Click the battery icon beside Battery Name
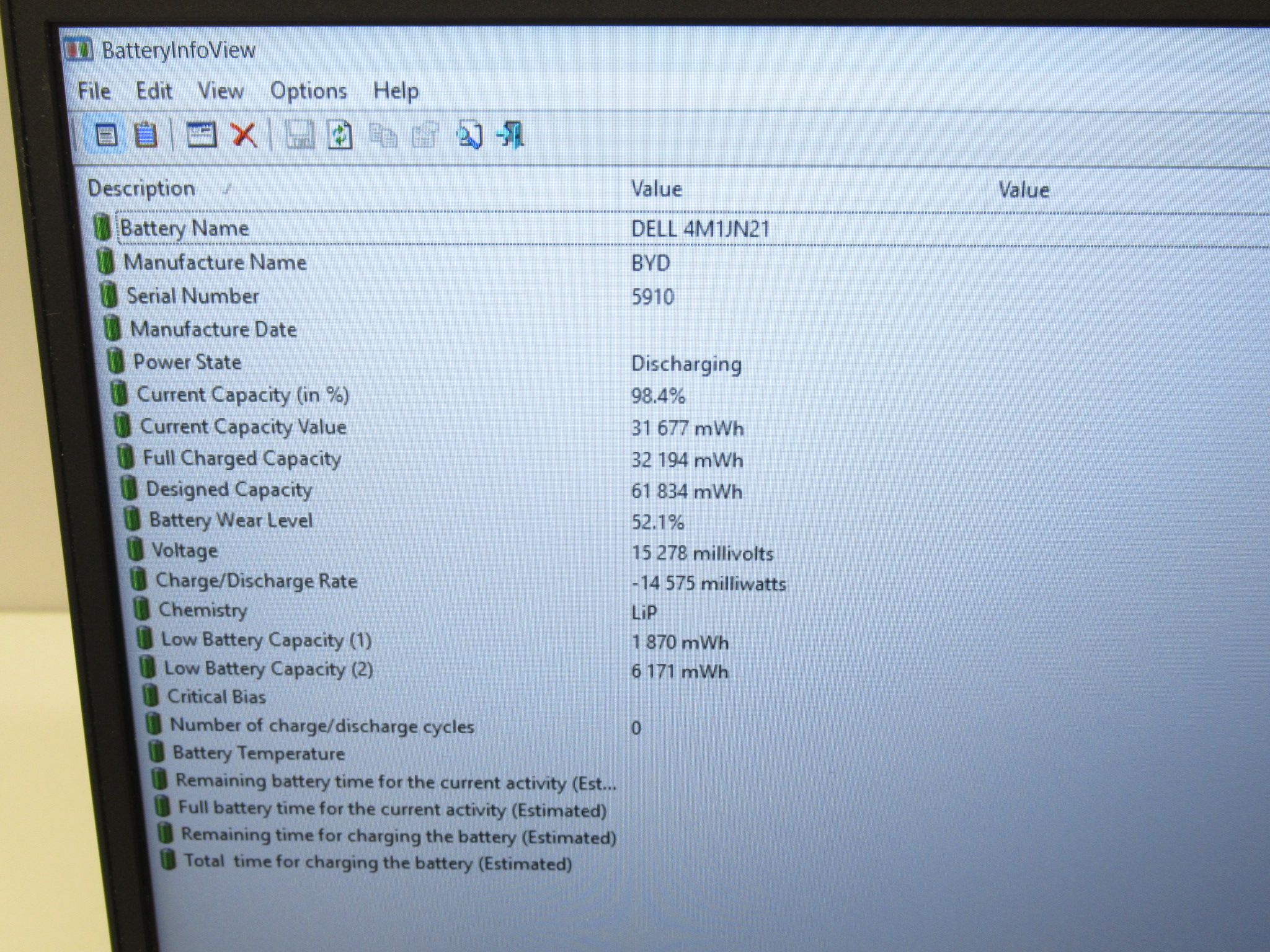The width and height of the screenshot is (1270, 952). click(102, 227)
